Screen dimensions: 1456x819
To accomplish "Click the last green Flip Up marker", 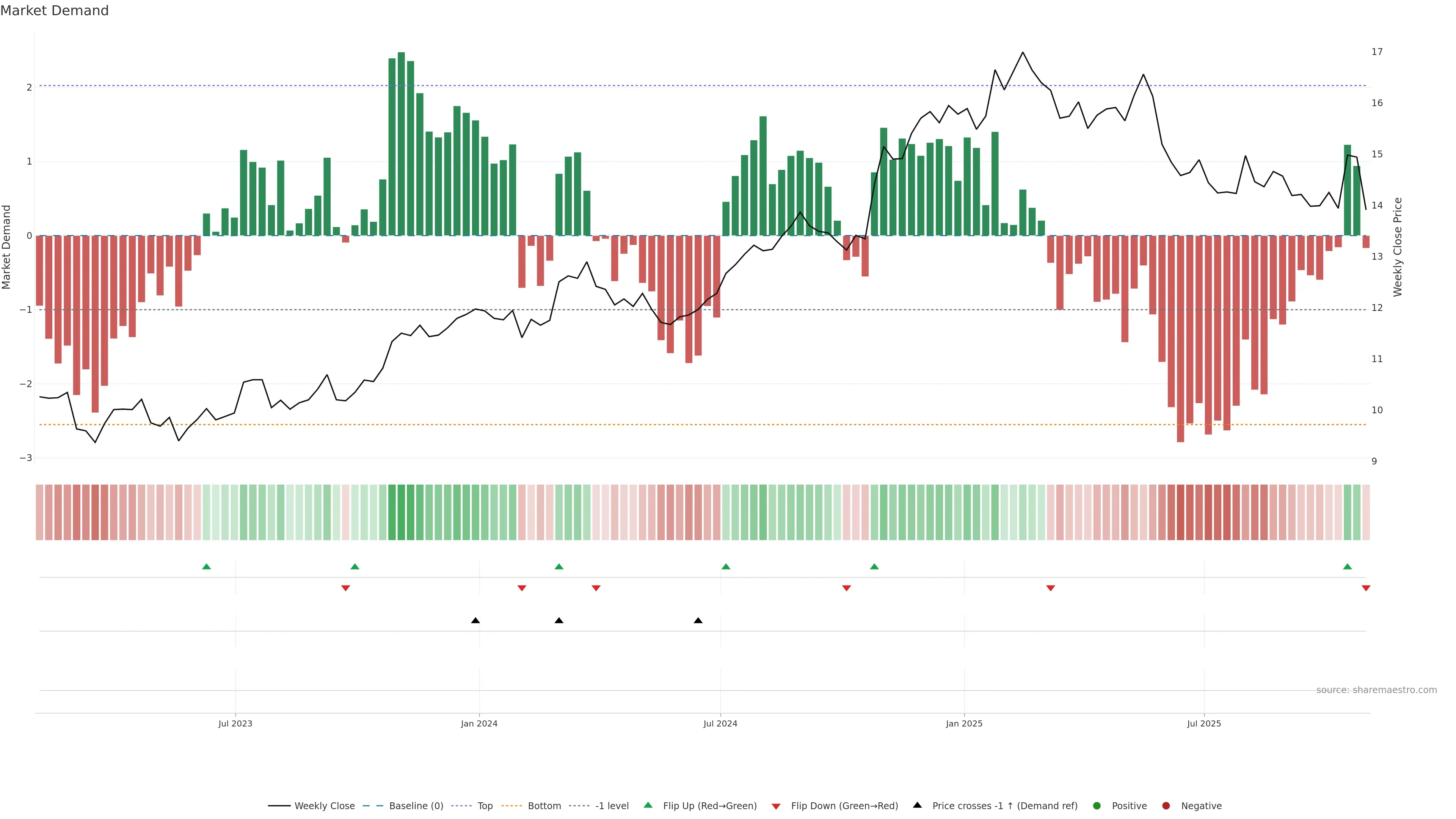I will pos(1348,566).
